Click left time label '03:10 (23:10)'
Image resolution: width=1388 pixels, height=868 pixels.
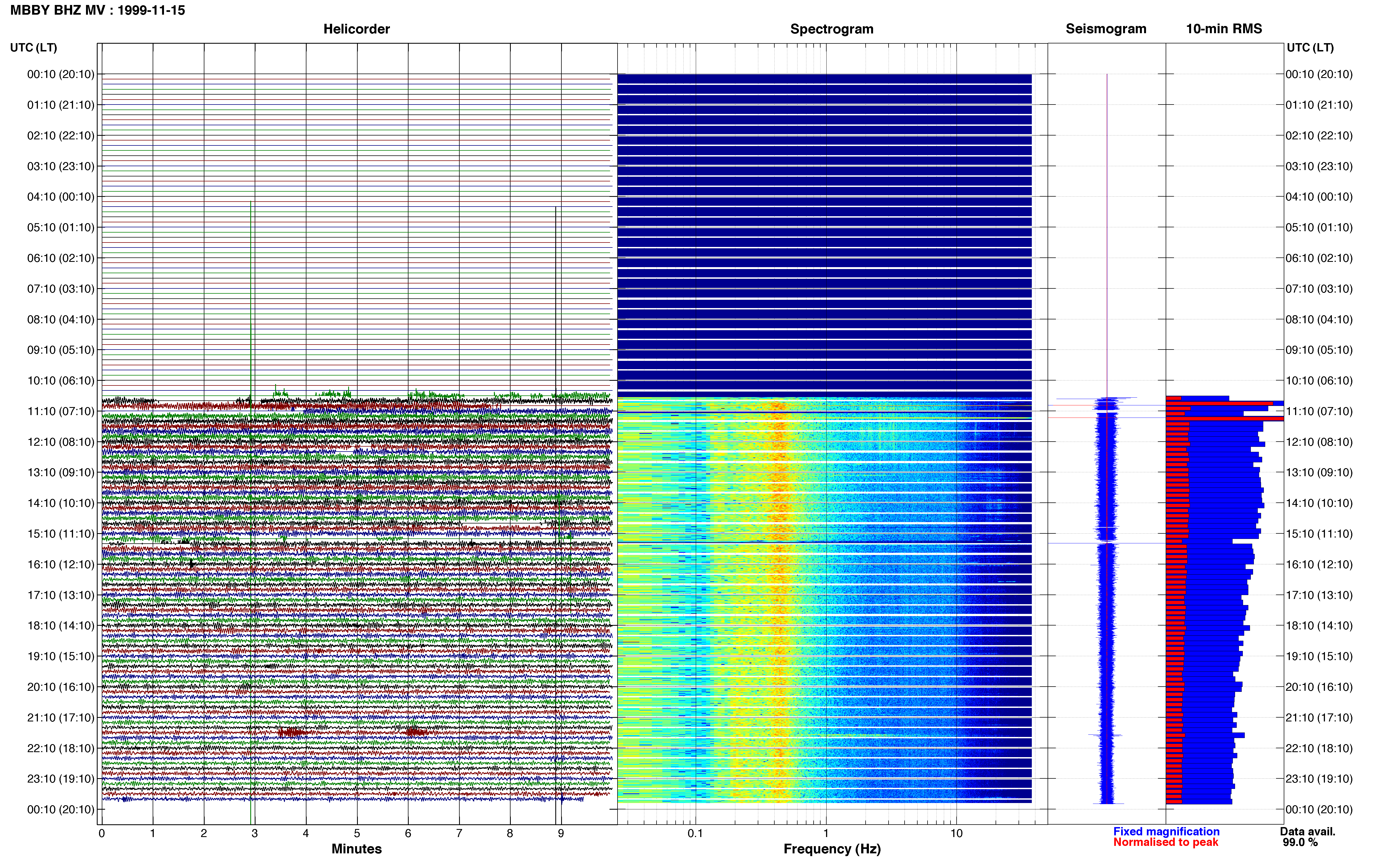61,166
